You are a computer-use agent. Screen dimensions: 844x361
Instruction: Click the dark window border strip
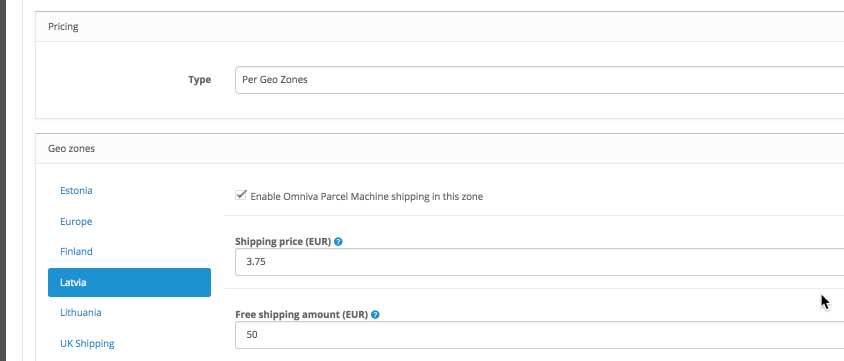[x=3, y=180]
